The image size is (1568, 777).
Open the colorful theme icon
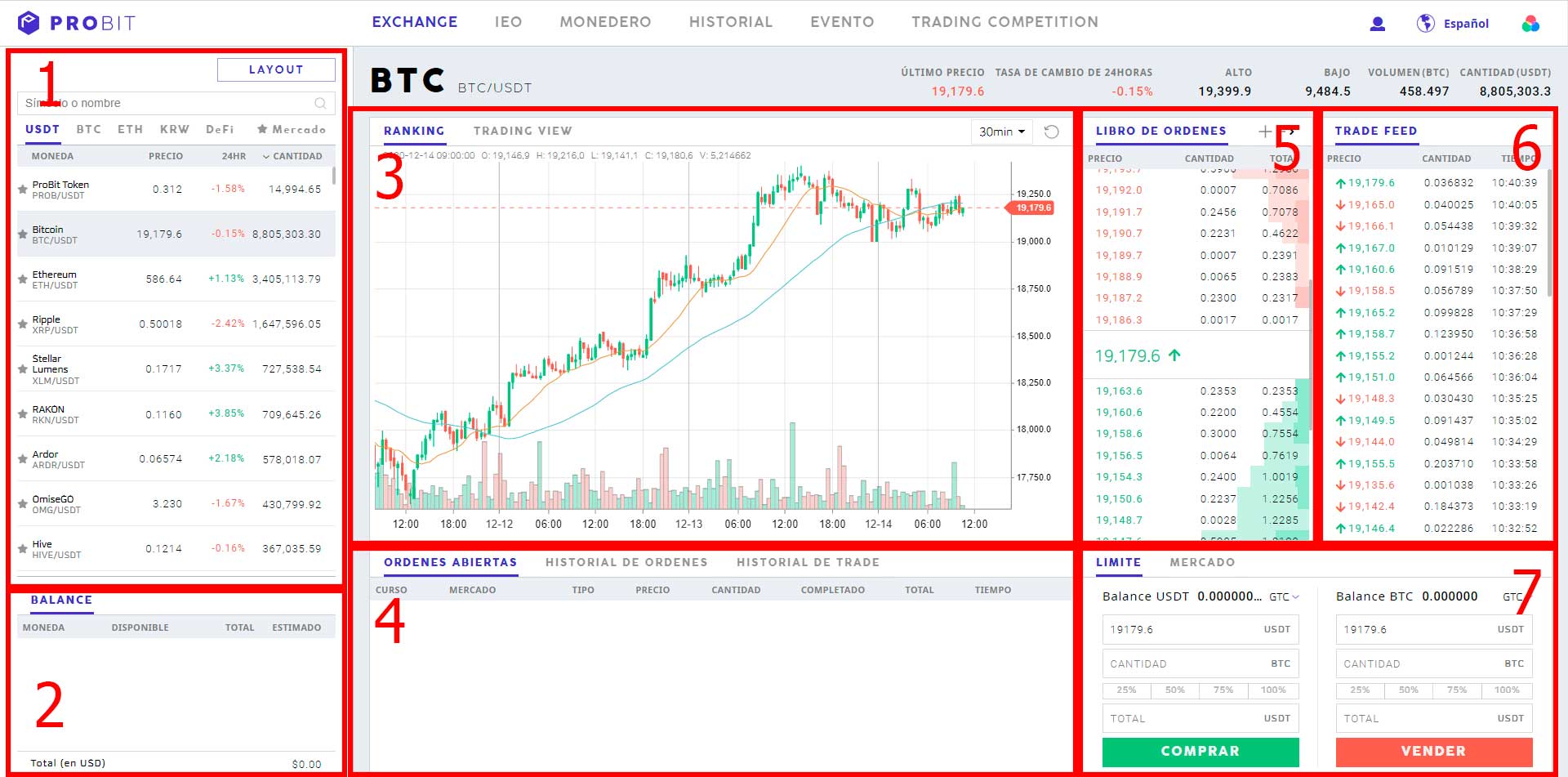click(1530, 24)
